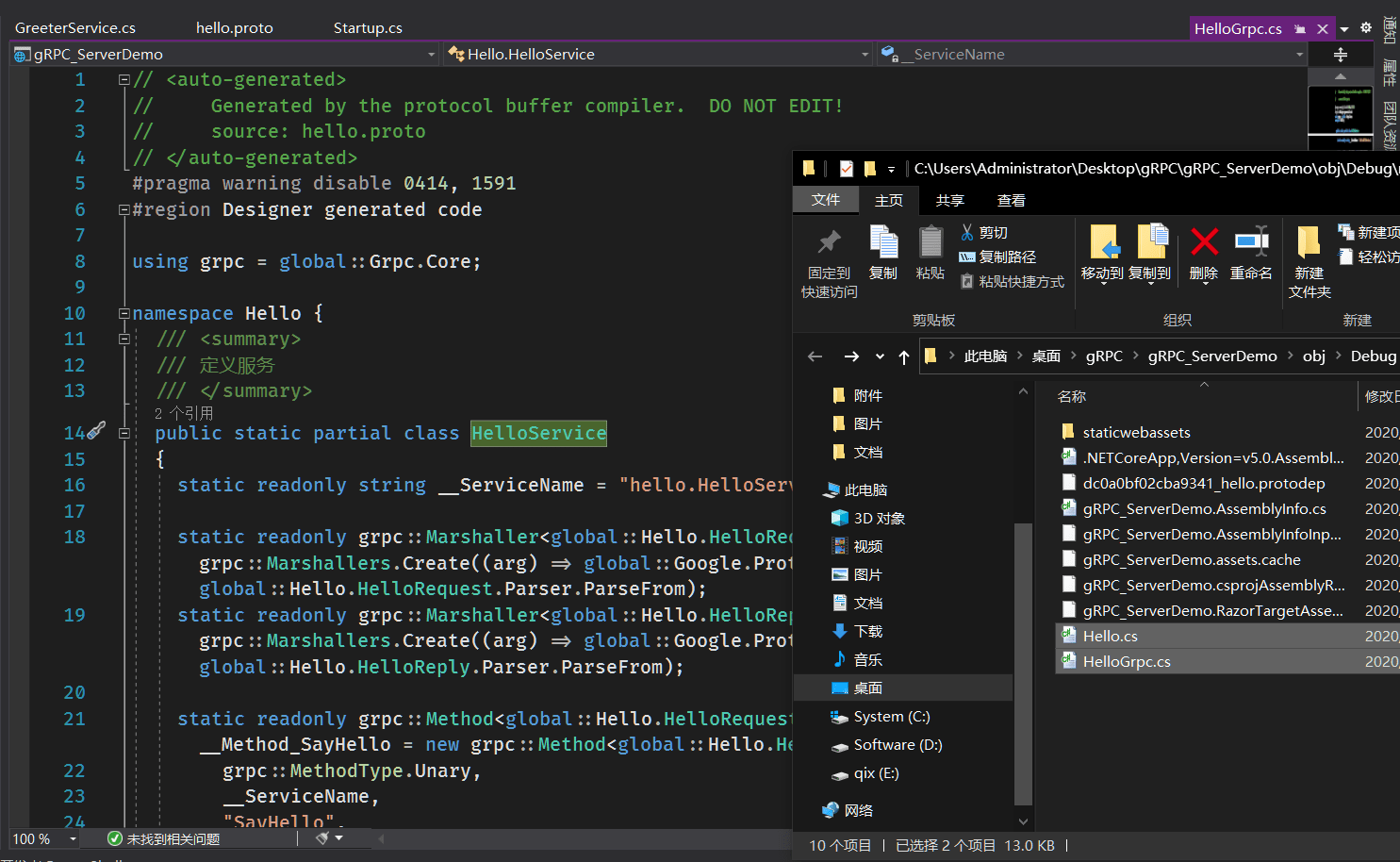Open the __ServiceName member dropdown
The width and height of the screenshot is (1400, 862).
1299,55
